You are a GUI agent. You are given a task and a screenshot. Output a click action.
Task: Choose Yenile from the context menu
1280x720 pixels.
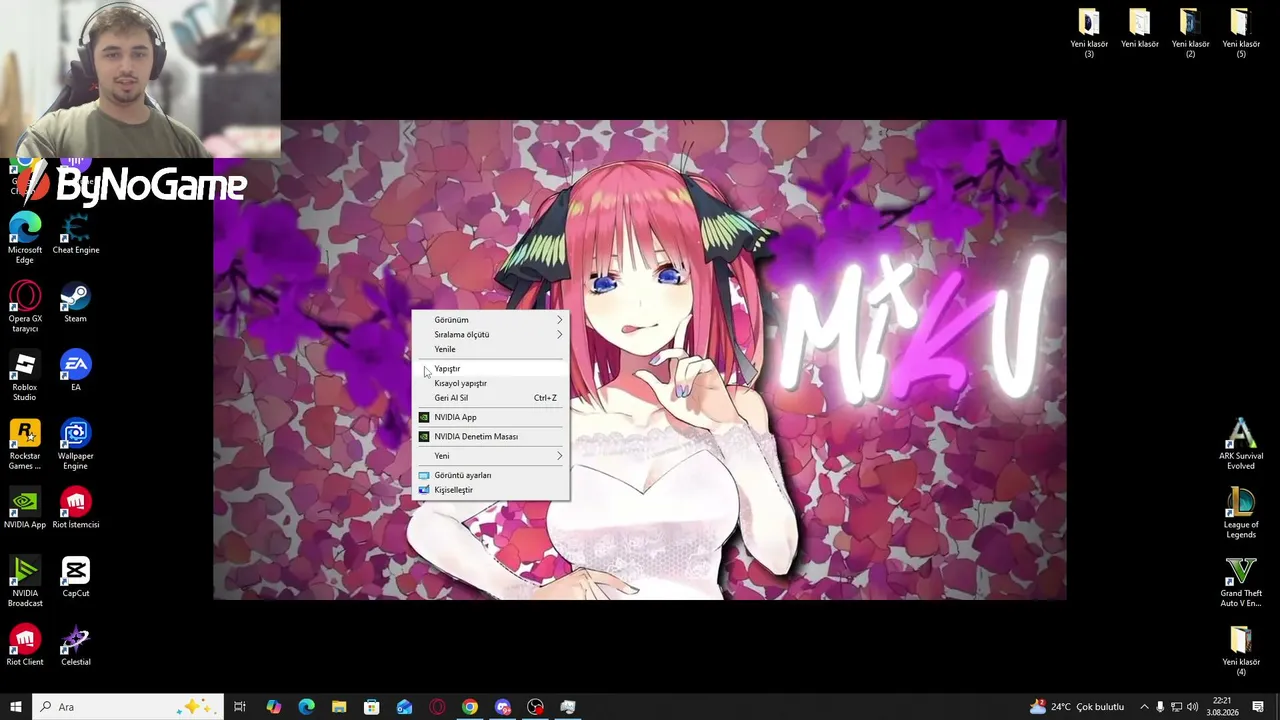coord(490,349)
